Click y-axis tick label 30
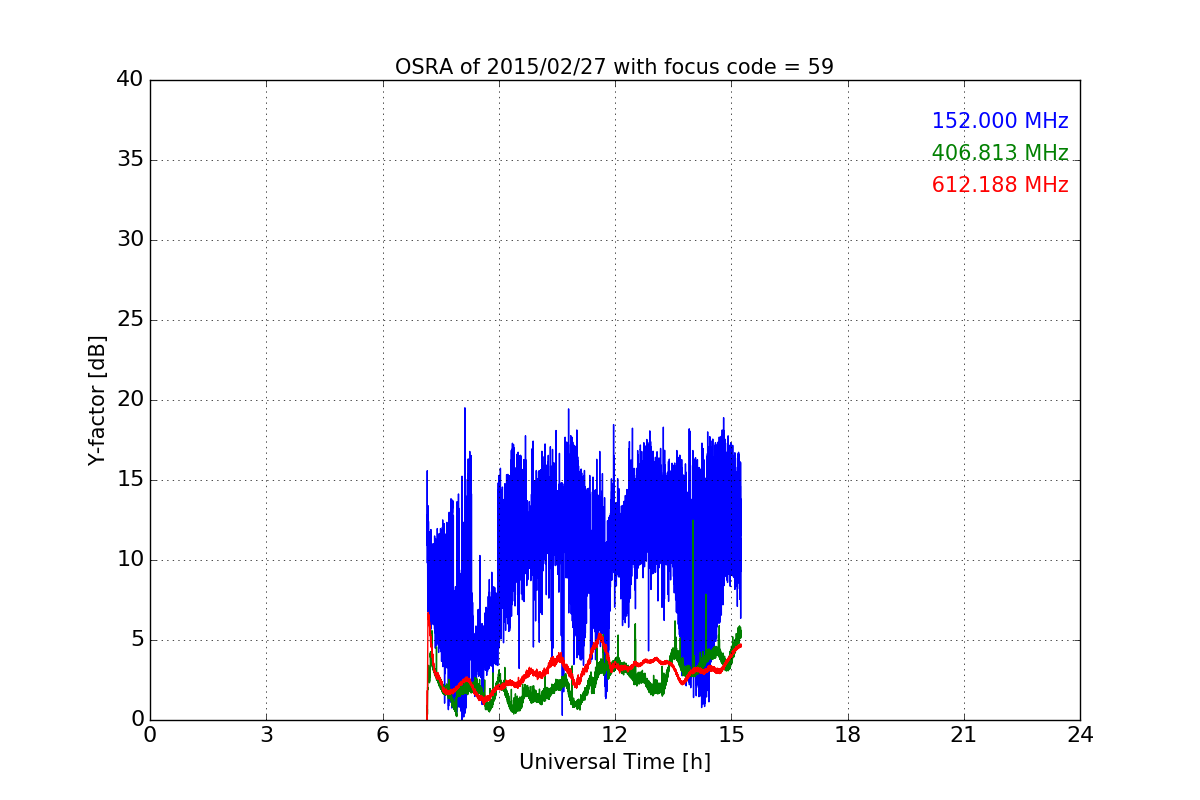The width and height of the screenshot is (1200, 800). tap(130, 240)
